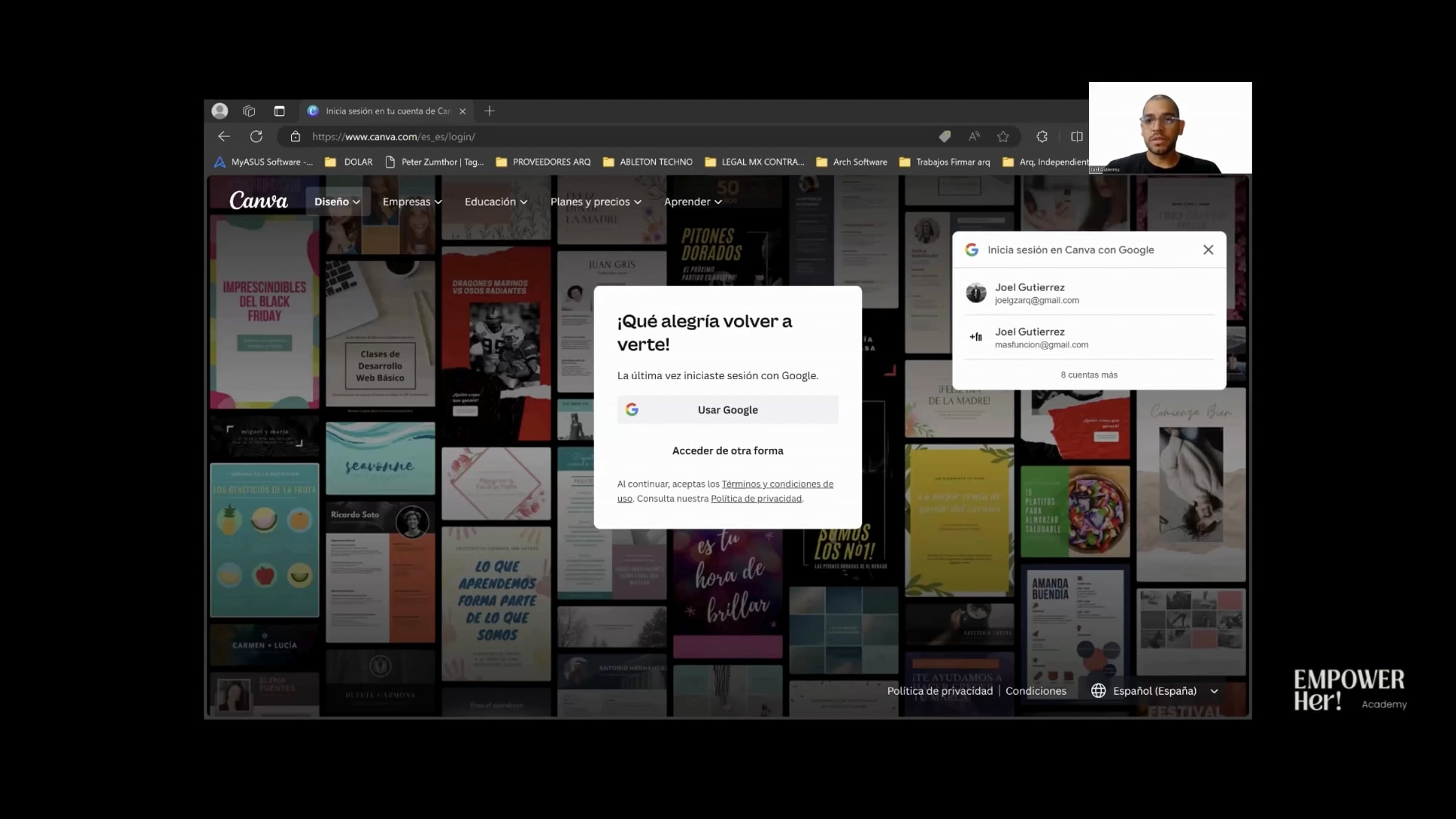Image resolution: width=1456 pixels, height=819 pixels.
Task: Click the favorites star in the address bar
Action: coord(1003,136)
